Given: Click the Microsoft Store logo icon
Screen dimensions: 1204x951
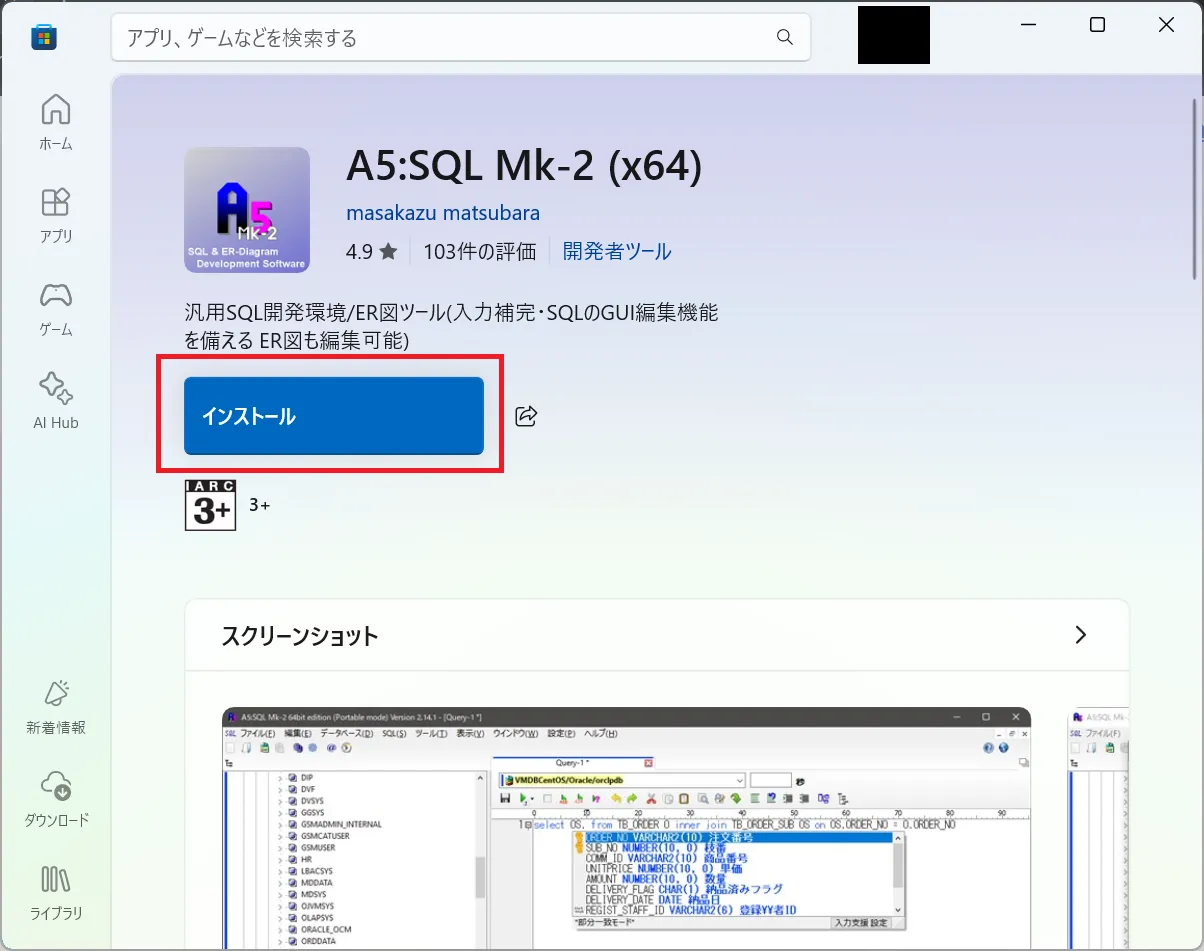Looking at the screenshot, I should 44,38.
